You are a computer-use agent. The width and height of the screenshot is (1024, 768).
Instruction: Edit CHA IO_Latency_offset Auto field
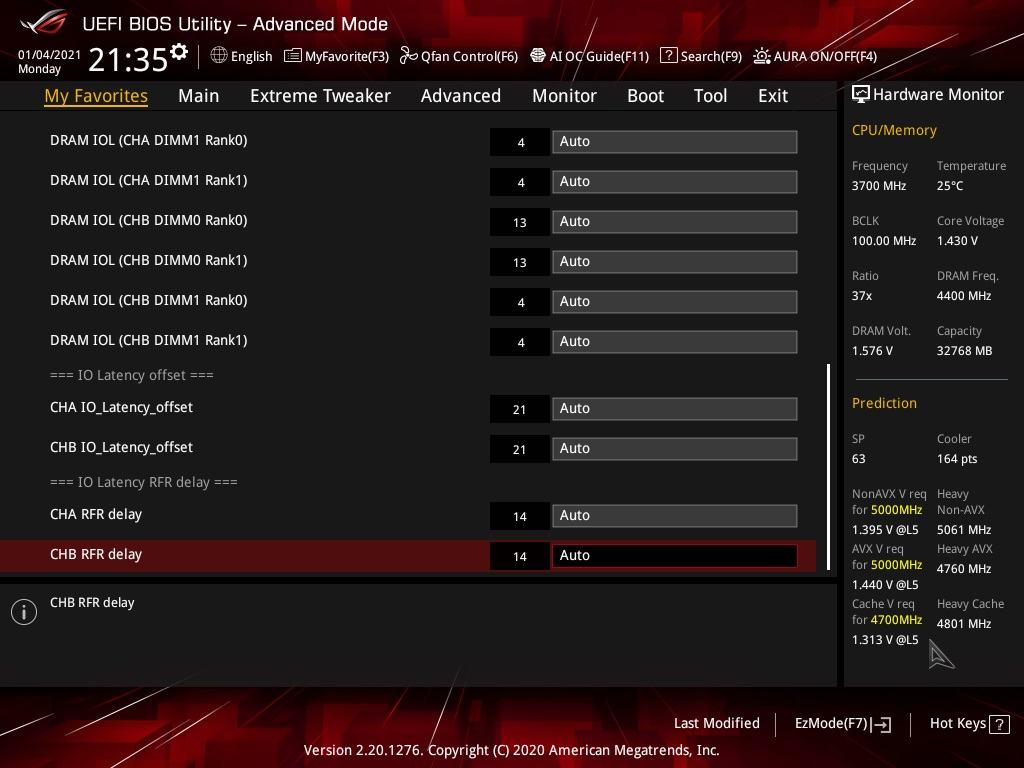point(675,409)
